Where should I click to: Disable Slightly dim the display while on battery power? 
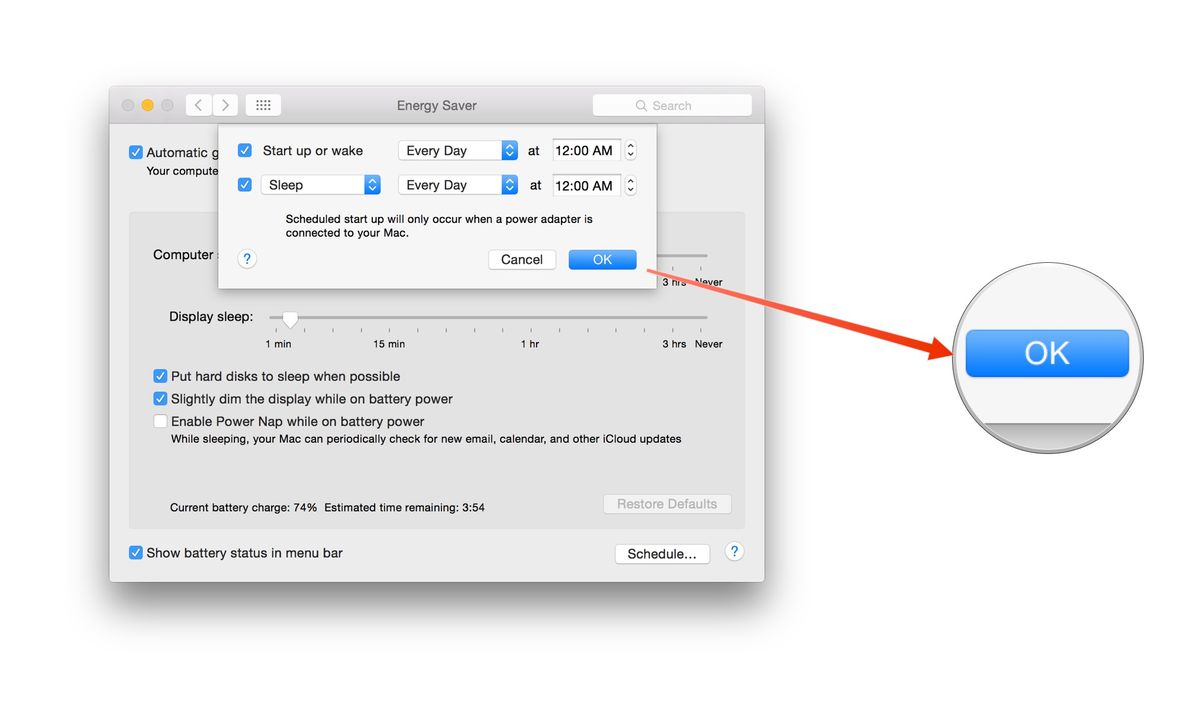[160, 398]
